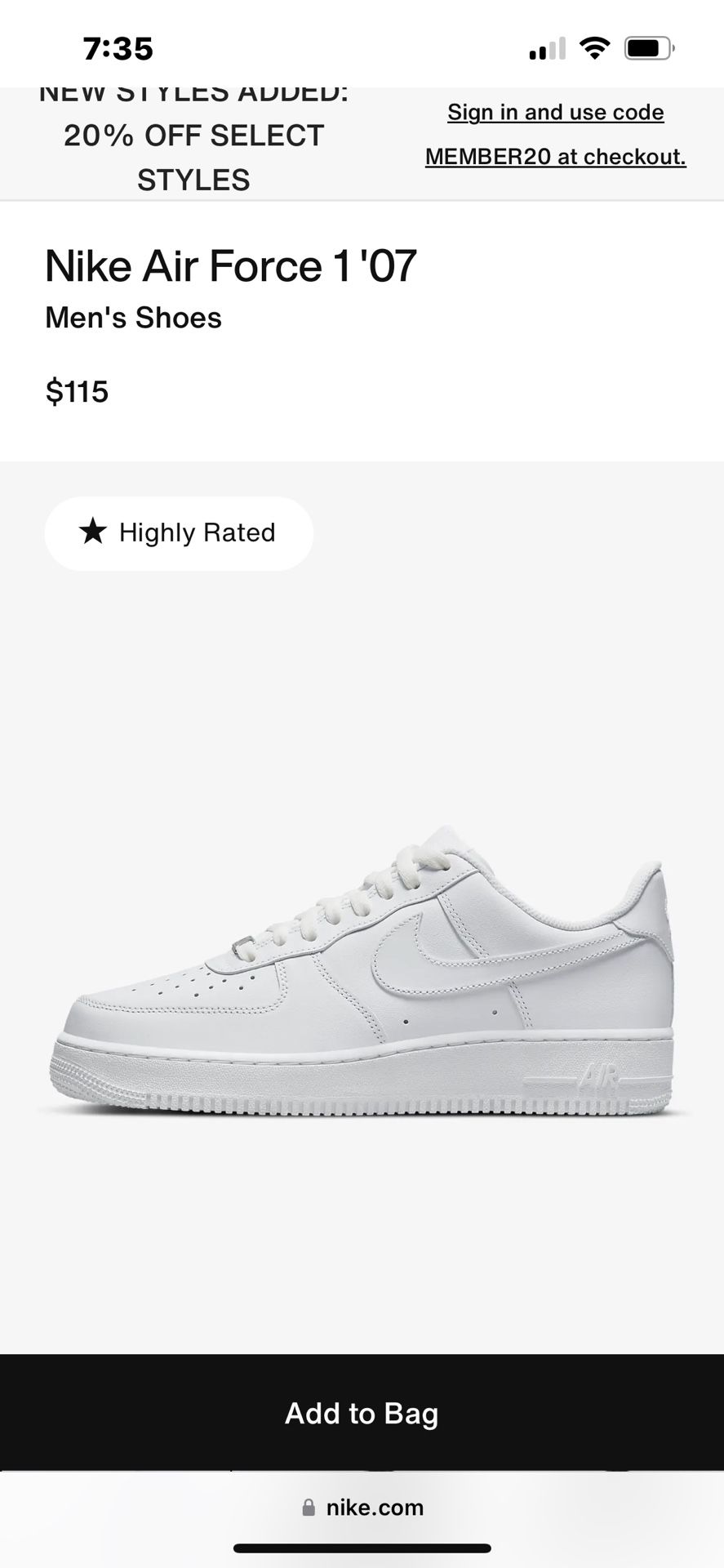Tap the padlock icon beside nike.com

[x=309, y=1508]
